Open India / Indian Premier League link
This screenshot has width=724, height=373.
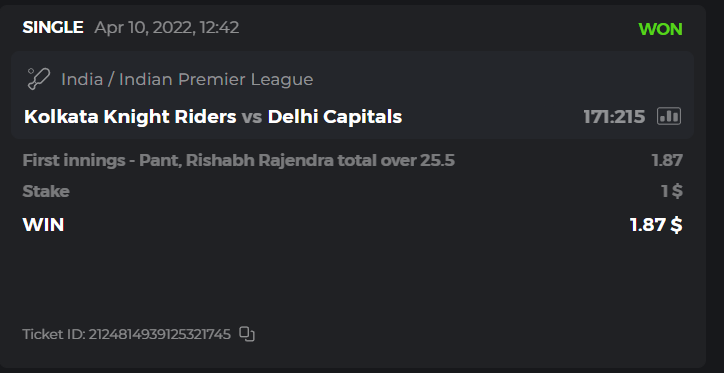(x=187, y=79)
